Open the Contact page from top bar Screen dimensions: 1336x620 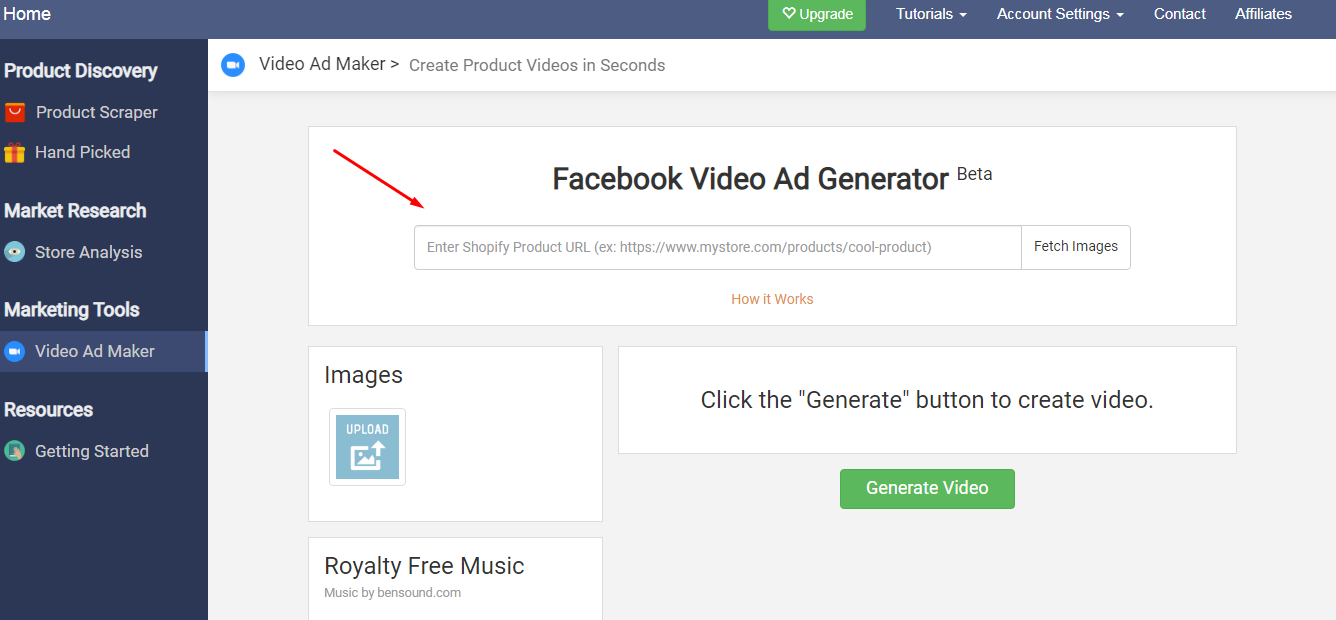click(x=1180, y=14)
